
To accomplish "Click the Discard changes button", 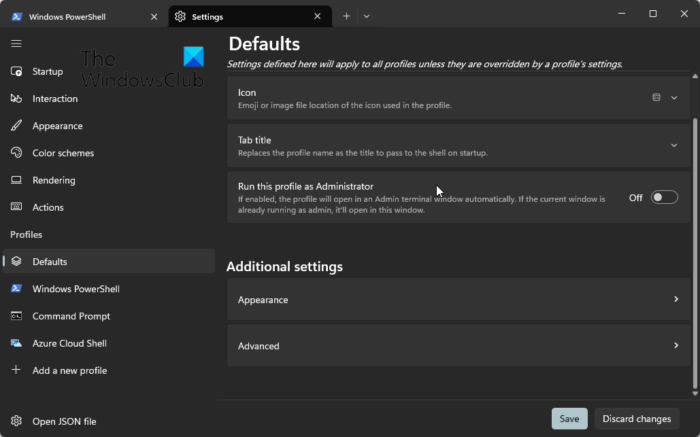I will [x=636, y=418].
